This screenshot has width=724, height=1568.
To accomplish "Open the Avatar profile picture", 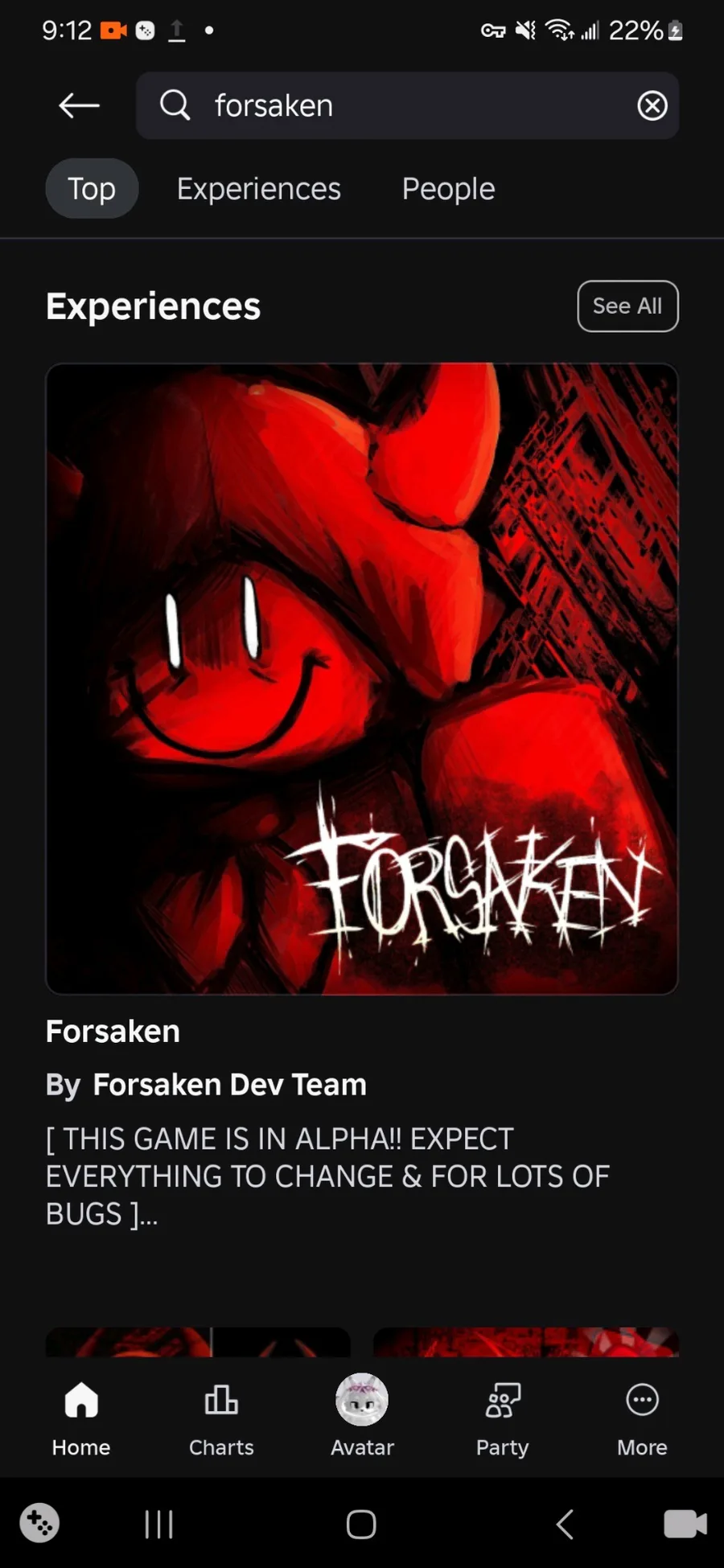I will pyautogui.click(x=362, y=1399).
